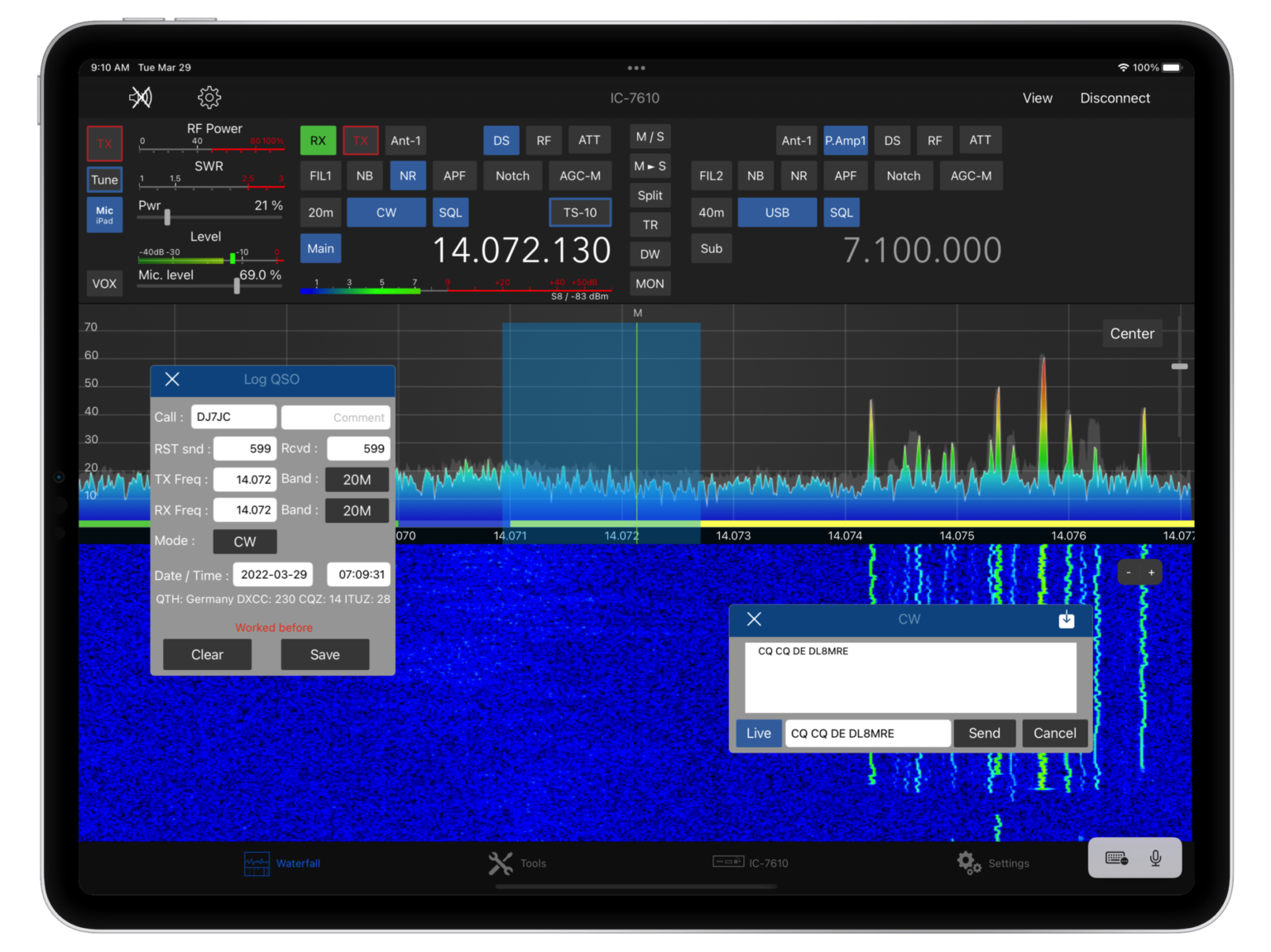Tap the microphone icon bottom right
Image resolution: width=1271 pixels, height=952 pixels.
[1156, 858]
